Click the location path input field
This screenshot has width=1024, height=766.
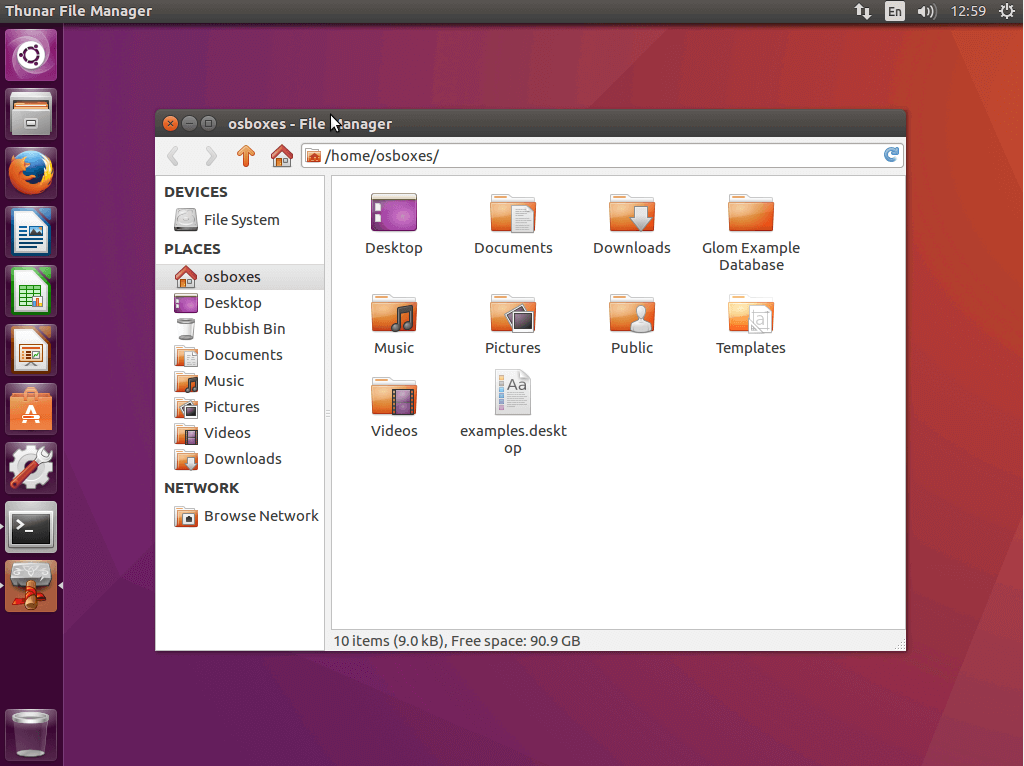[600, 156]
